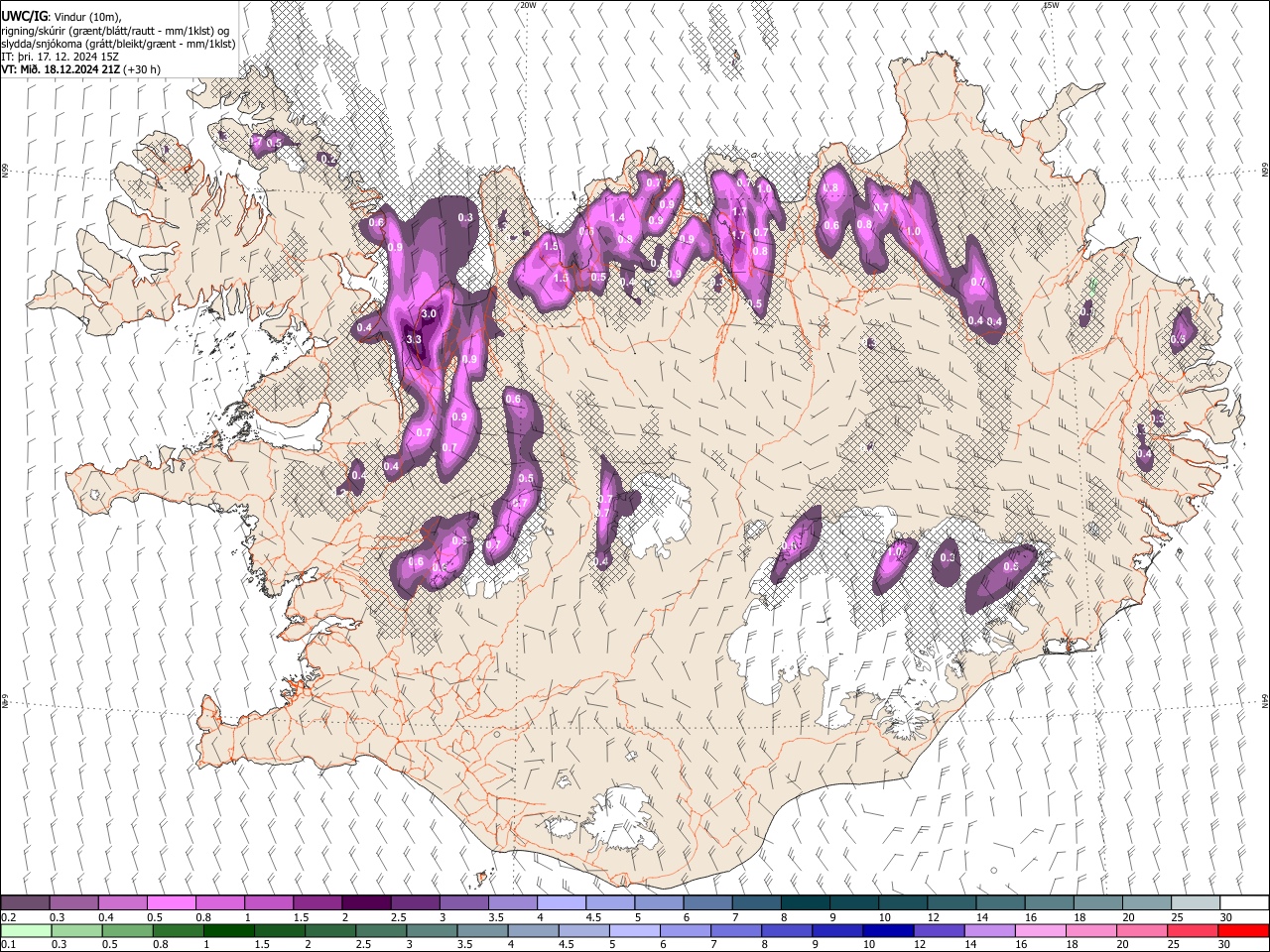1270x952 pixels.
Task: Click the light lavender swatch above 4 in upper legend
Action: (x=562, y=902)
